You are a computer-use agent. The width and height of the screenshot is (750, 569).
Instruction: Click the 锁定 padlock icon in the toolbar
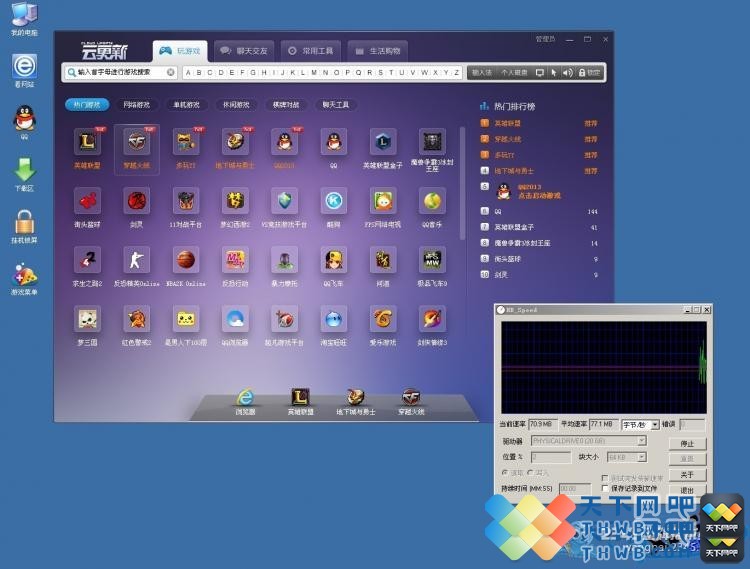pos(582,73)
